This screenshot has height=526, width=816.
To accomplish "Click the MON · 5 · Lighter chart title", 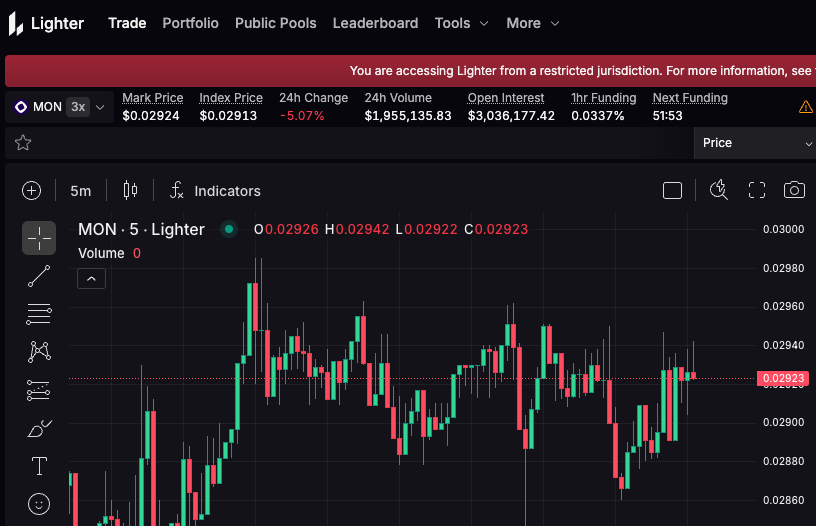I will point(141,229).
